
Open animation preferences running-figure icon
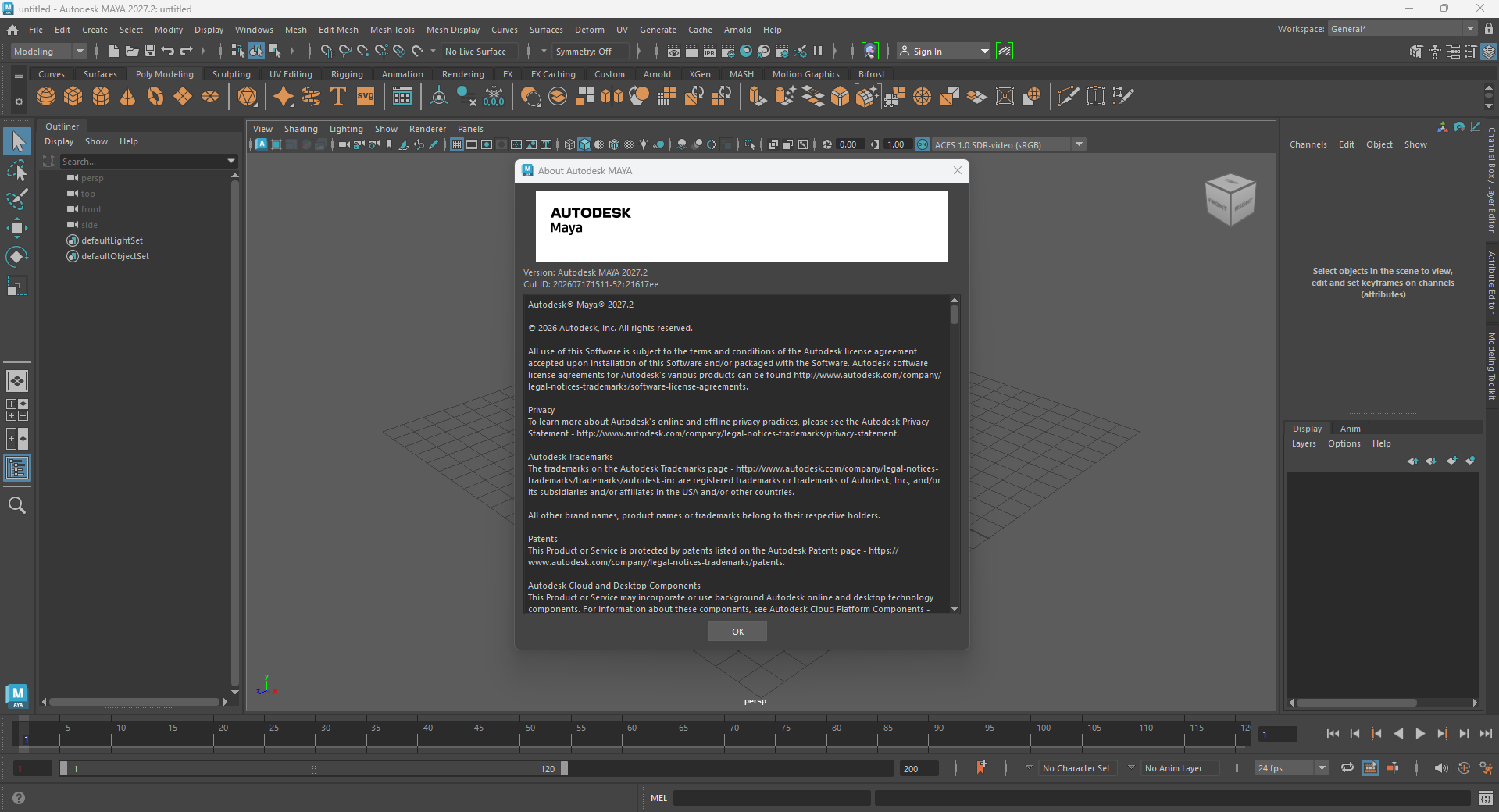(1487, 768)
